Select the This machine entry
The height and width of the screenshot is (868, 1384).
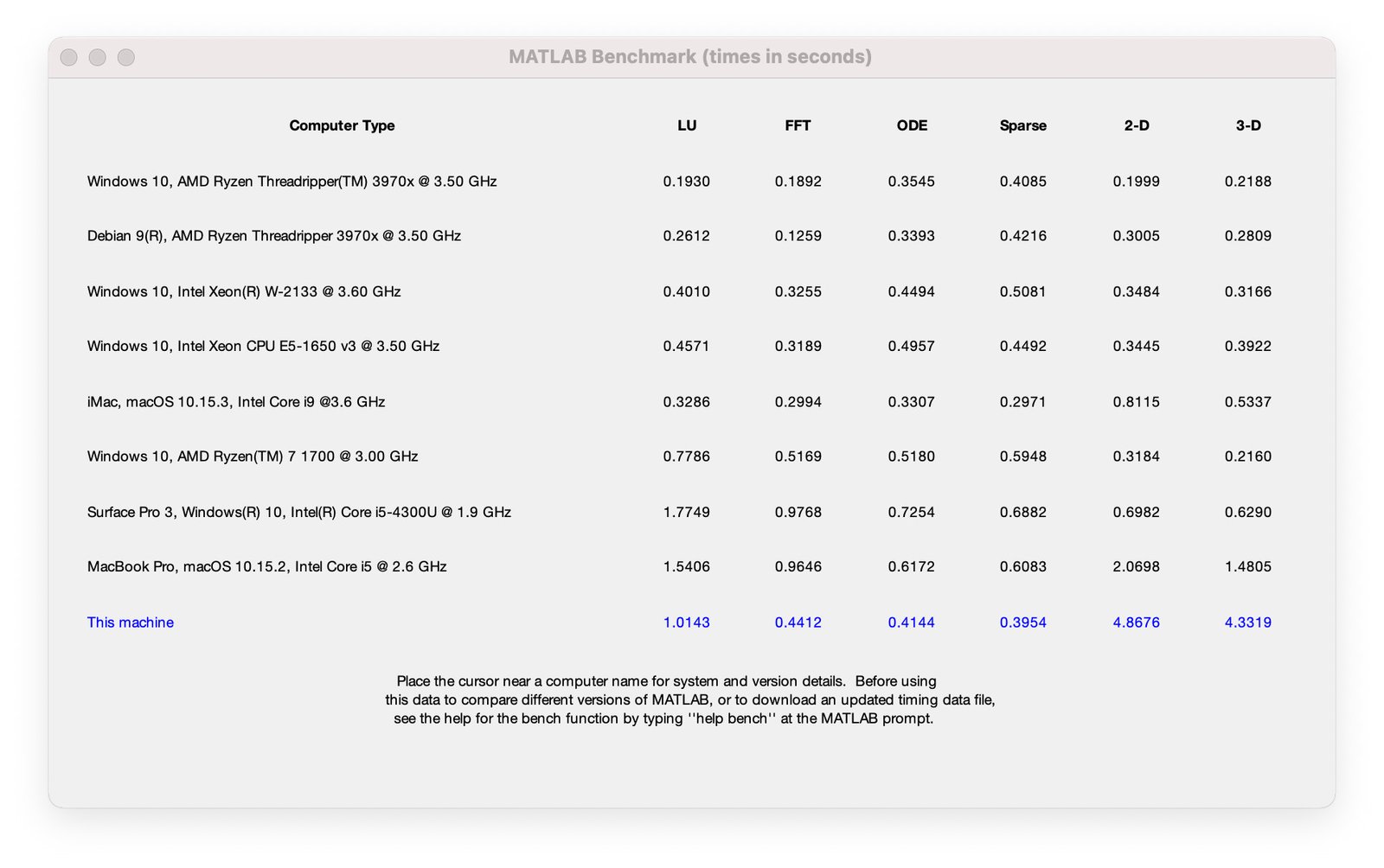pos(130,622)
